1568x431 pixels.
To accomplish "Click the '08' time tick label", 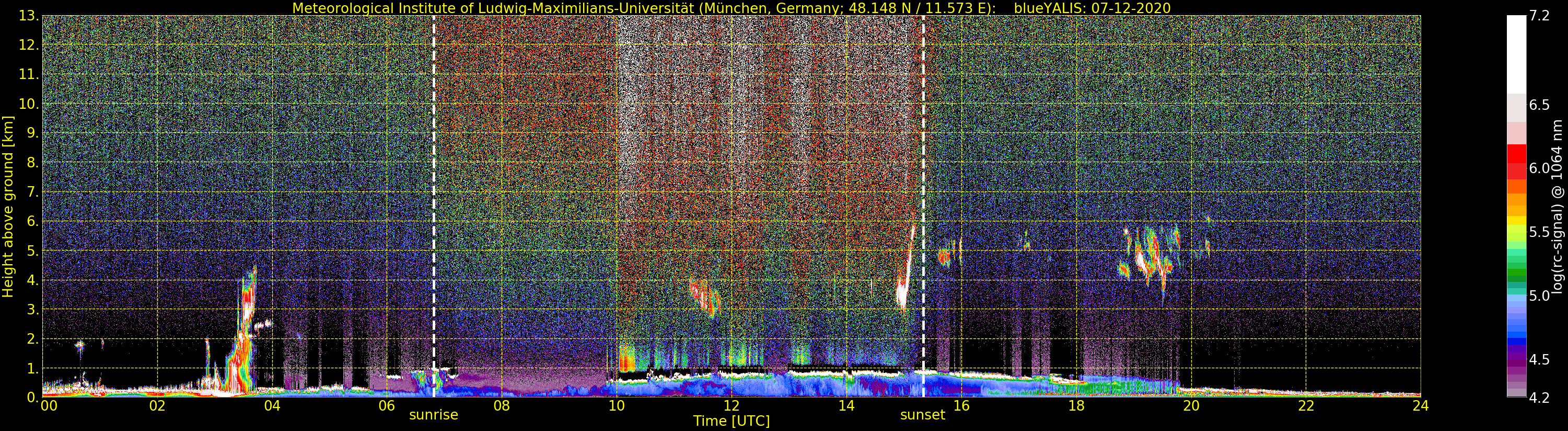I will (502, 405).
